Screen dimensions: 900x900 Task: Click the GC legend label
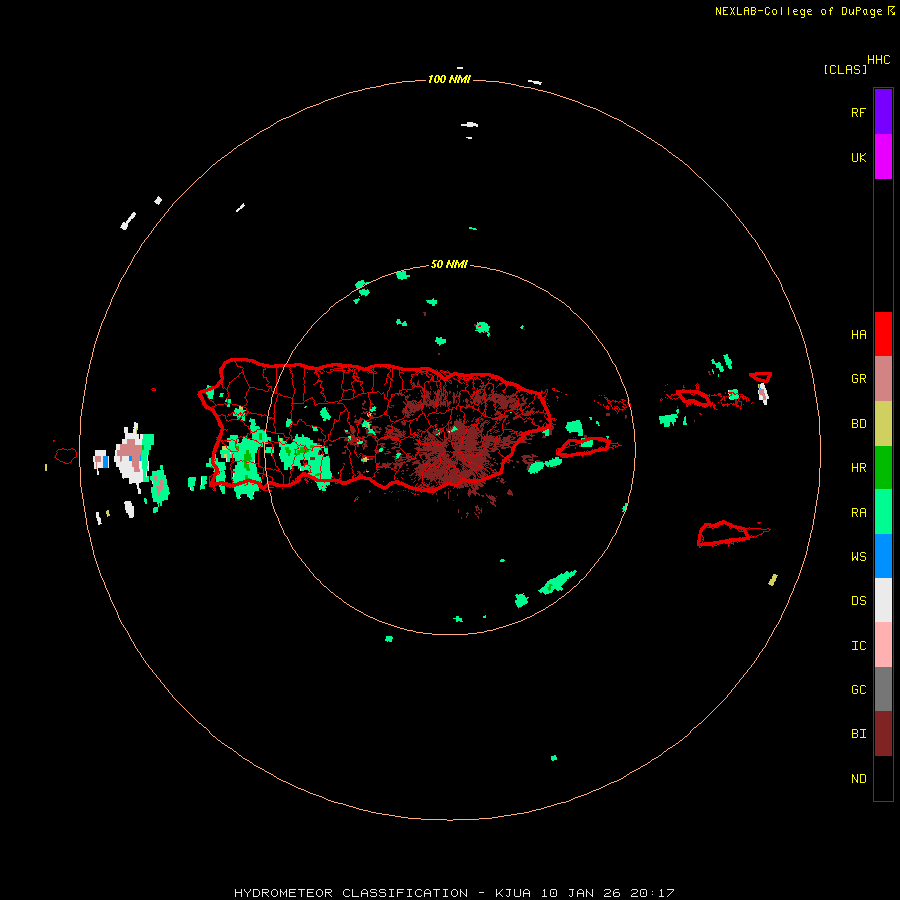[x=858, y=690]
